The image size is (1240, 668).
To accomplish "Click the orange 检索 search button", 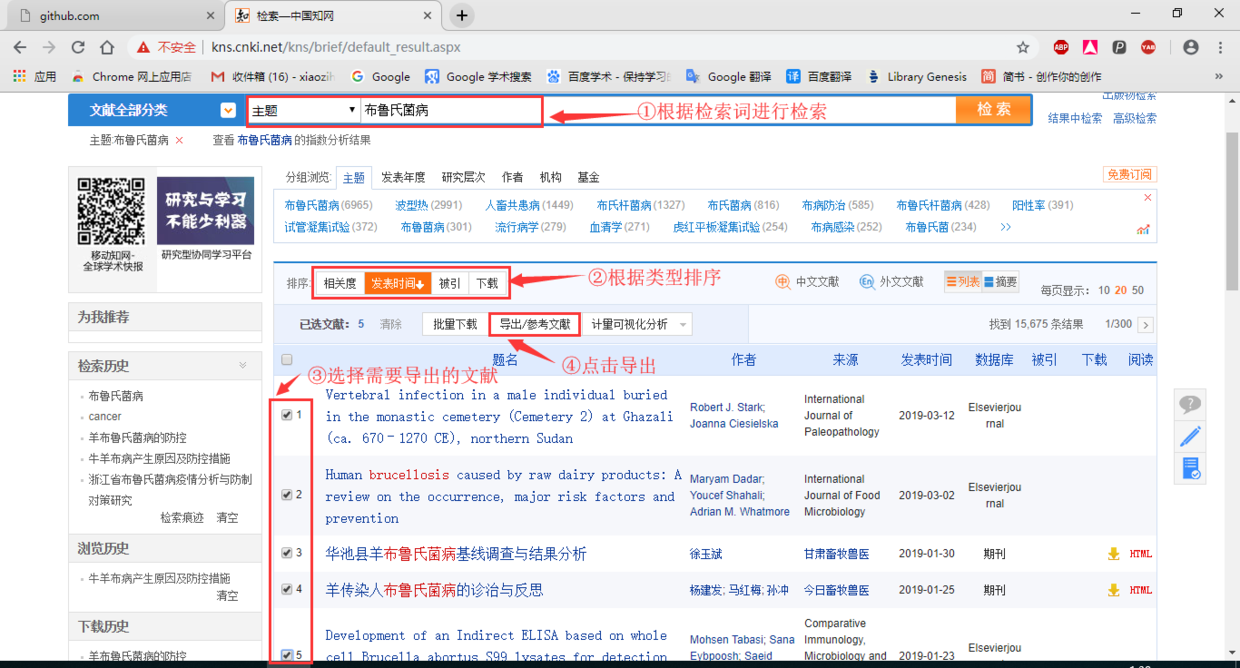I will point(993,109).
